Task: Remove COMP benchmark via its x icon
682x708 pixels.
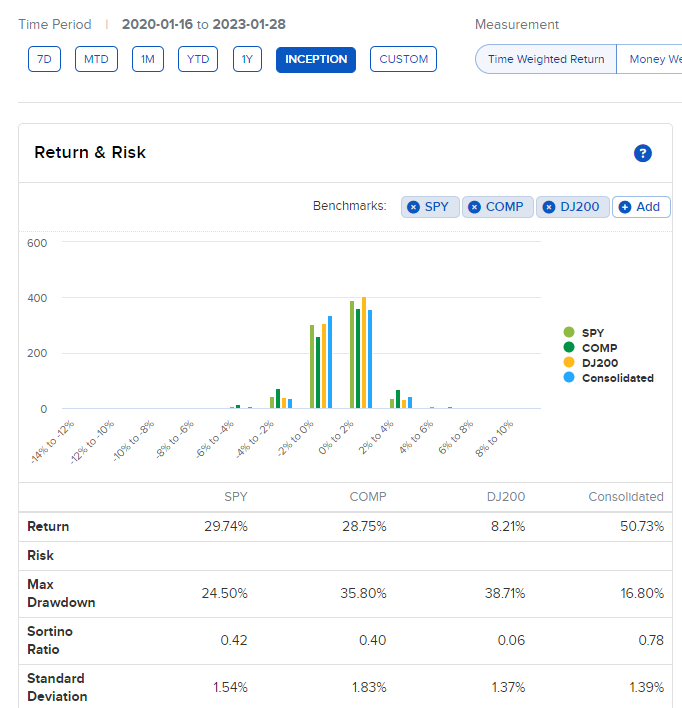Action: [x=474, y=207]
